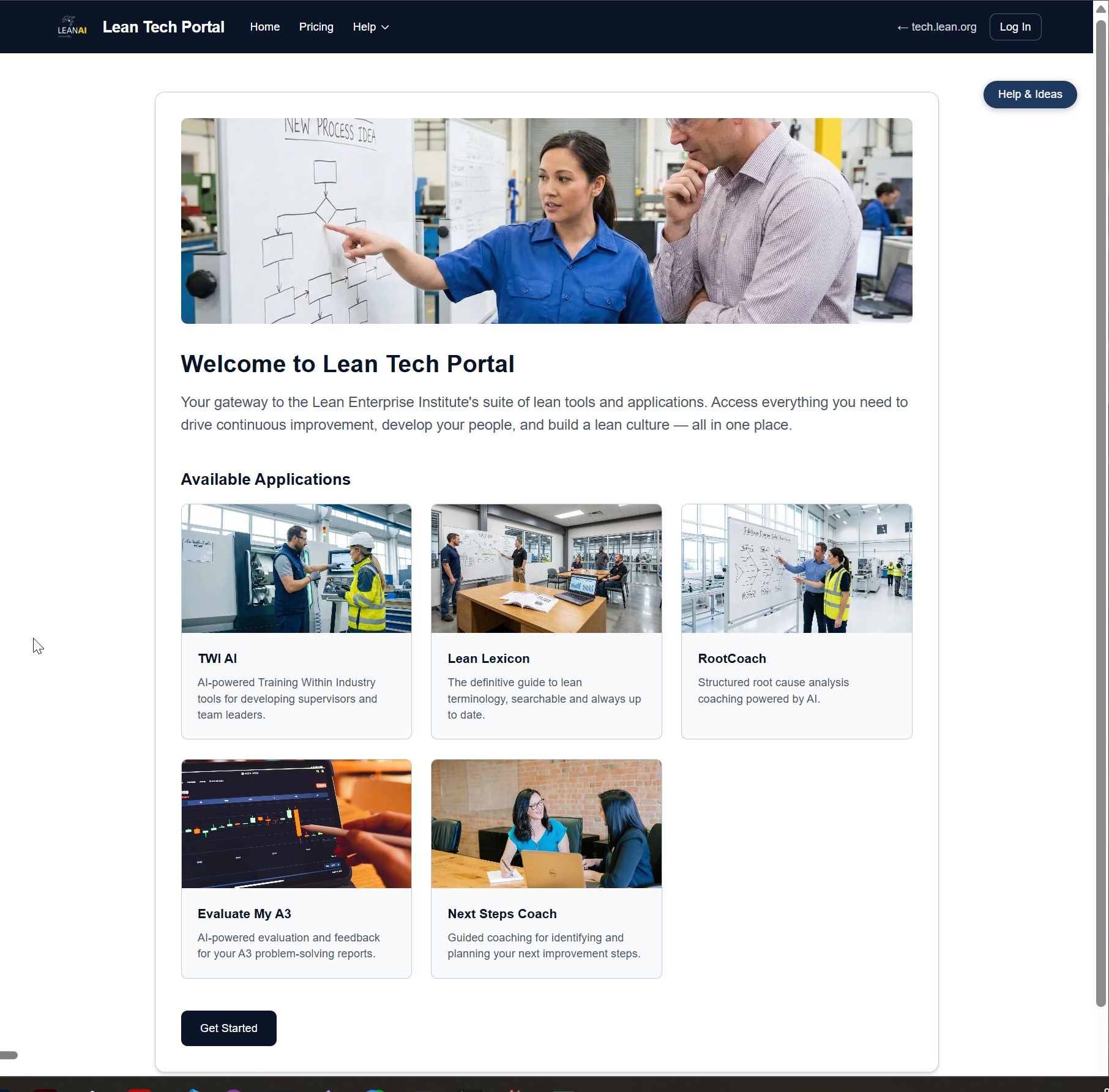The image size is (1109, 1092).
Task: Select Home in the top navigation
Action: [x=264, y=26]
